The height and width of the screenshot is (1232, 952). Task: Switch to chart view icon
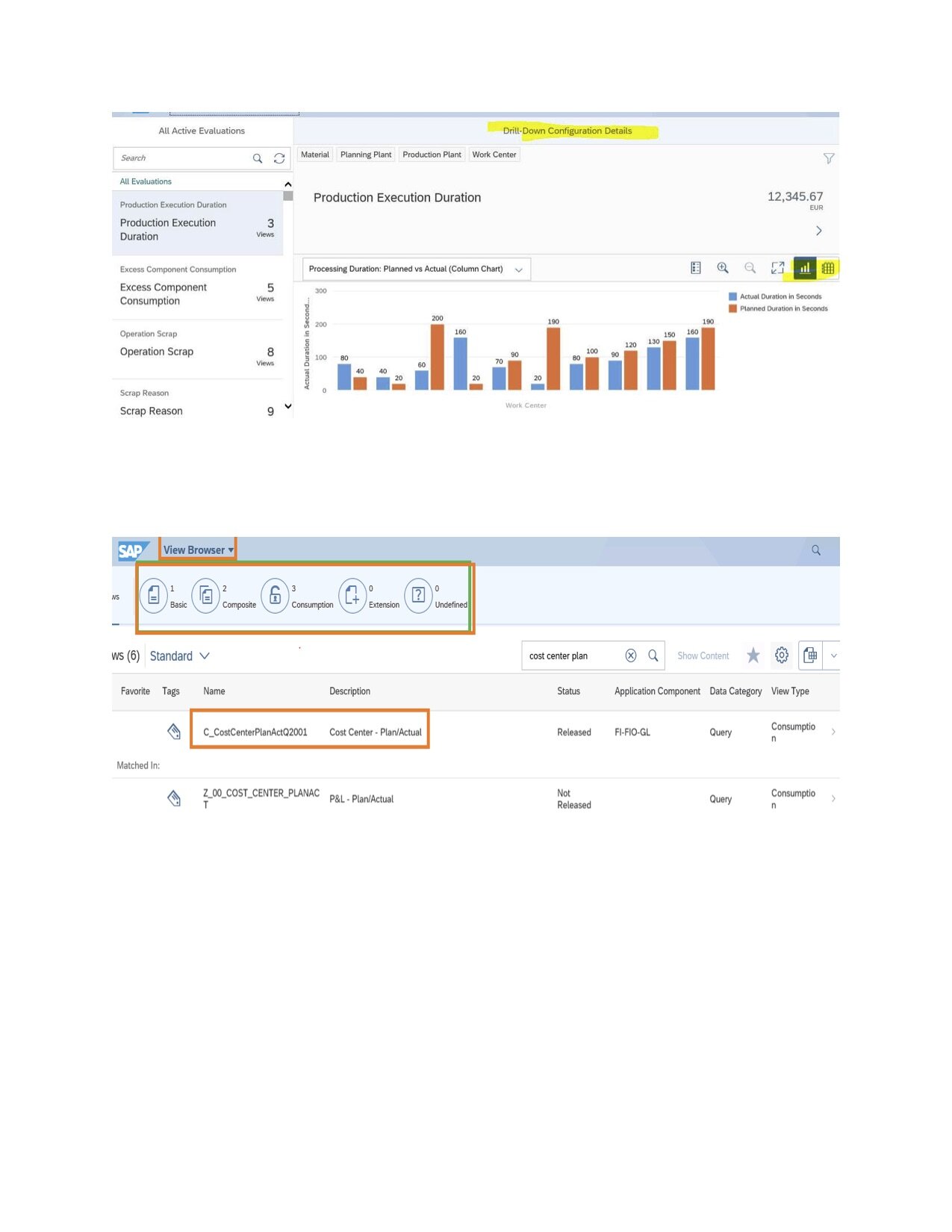click(x=805, y=268)
